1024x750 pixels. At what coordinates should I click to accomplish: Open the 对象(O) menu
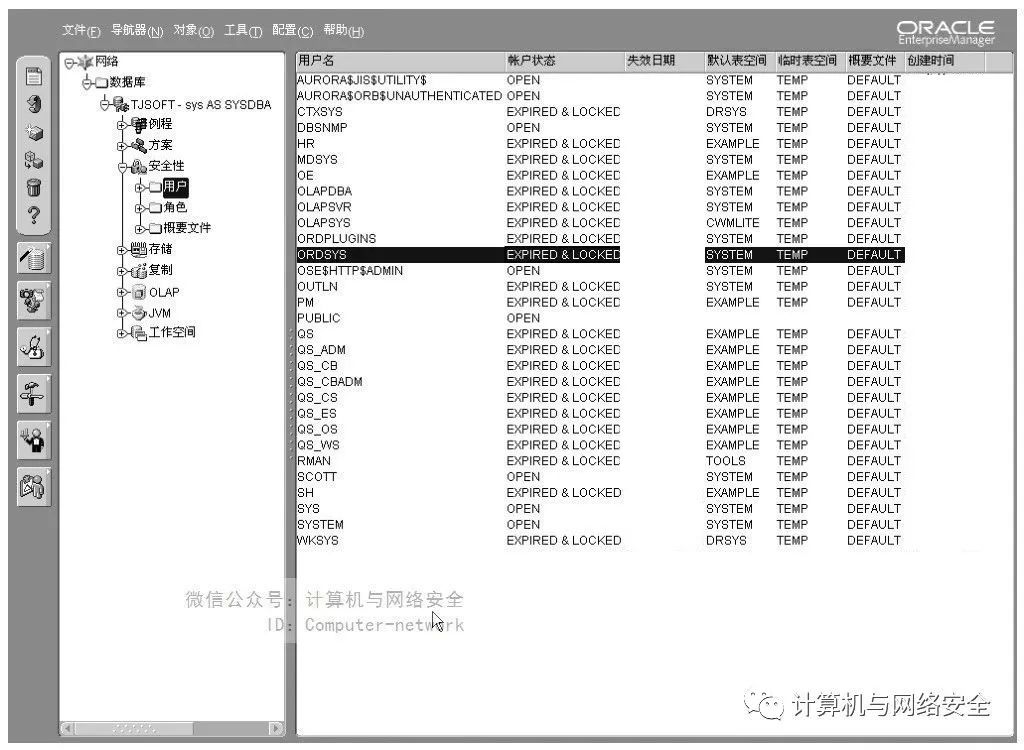[193, 30]
